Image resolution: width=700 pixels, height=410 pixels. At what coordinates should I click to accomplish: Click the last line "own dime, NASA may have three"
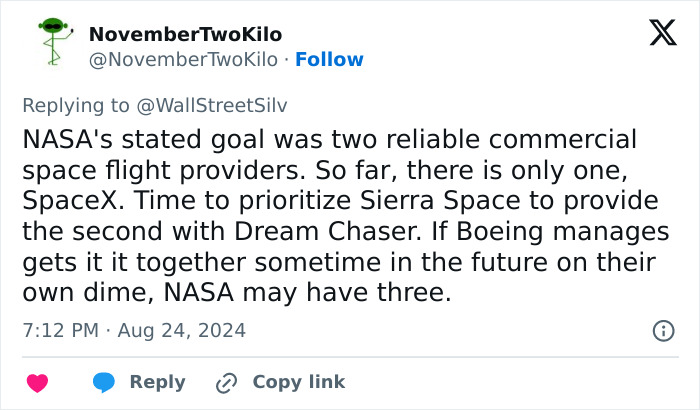pyautogui.click(x=236, y=292)
